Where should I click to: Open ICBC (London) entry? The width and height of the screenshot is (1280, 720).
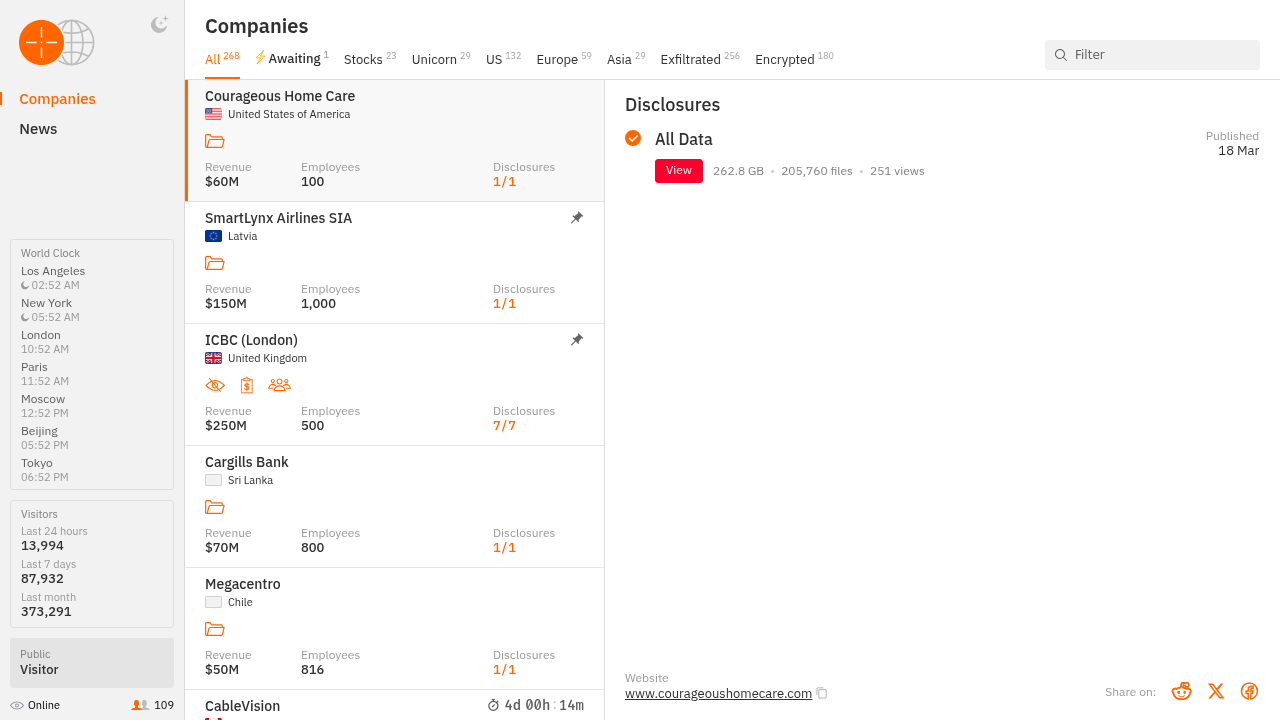pos(395,385)
